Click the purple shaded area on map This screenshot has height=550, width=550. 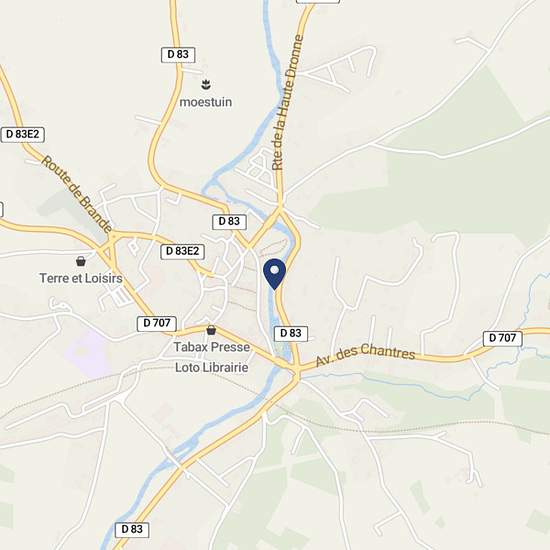click(x=87, y=353)
